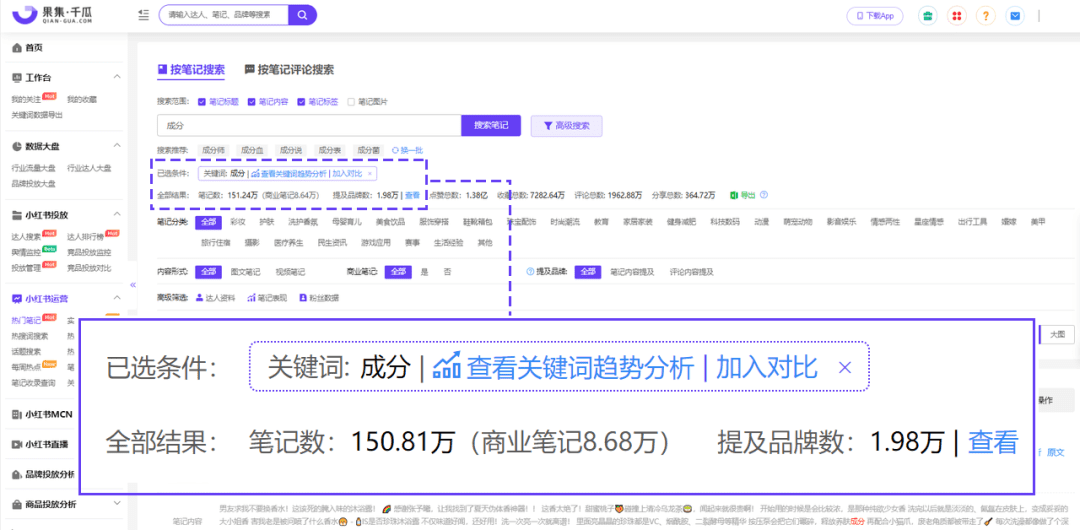Click the 小红书投放 folder icon

(x=17, y=215)
